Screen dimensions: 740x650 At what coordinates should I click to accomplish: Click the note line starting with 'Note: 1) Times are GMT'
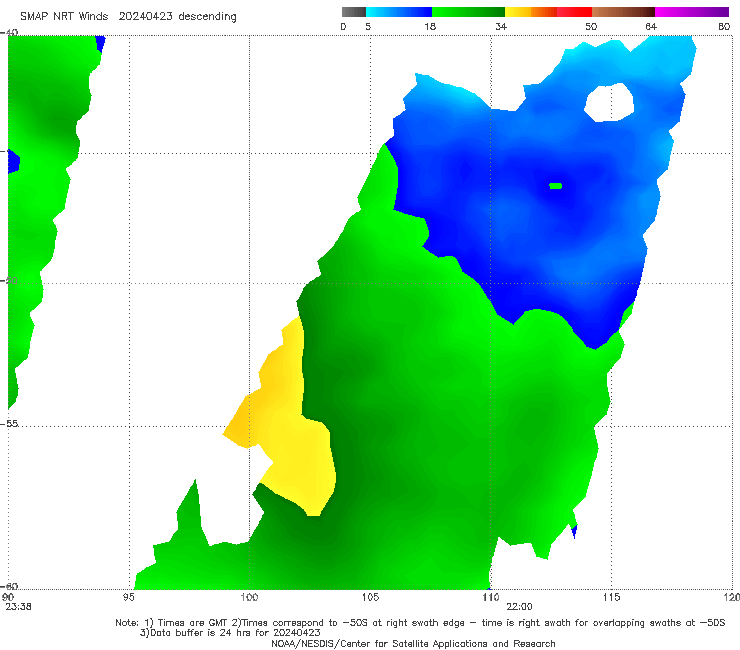click(x=420, y=623)
